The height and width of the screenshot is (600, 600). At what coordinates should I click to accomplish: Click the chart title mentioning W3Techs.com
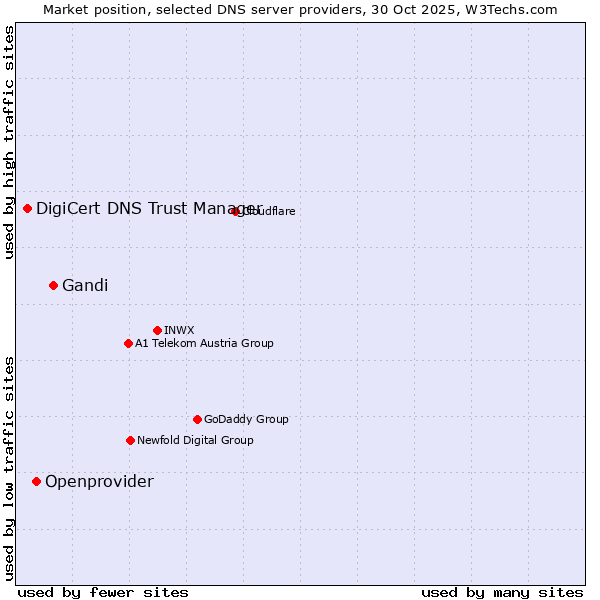(x=300, y=9)
